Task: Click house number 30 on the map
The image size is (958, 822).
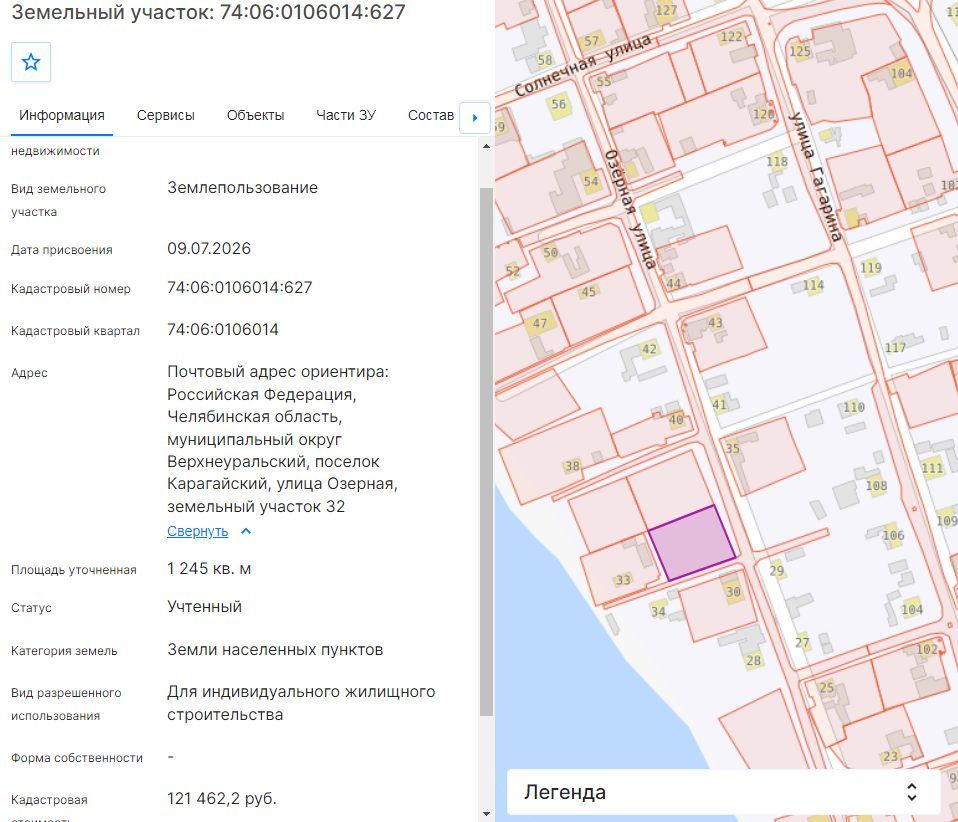Action: coord(733,592)
